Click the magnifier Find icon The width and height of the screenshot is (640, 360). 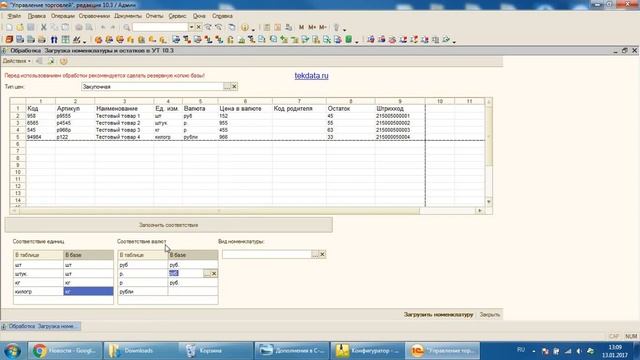pos(127,27)
